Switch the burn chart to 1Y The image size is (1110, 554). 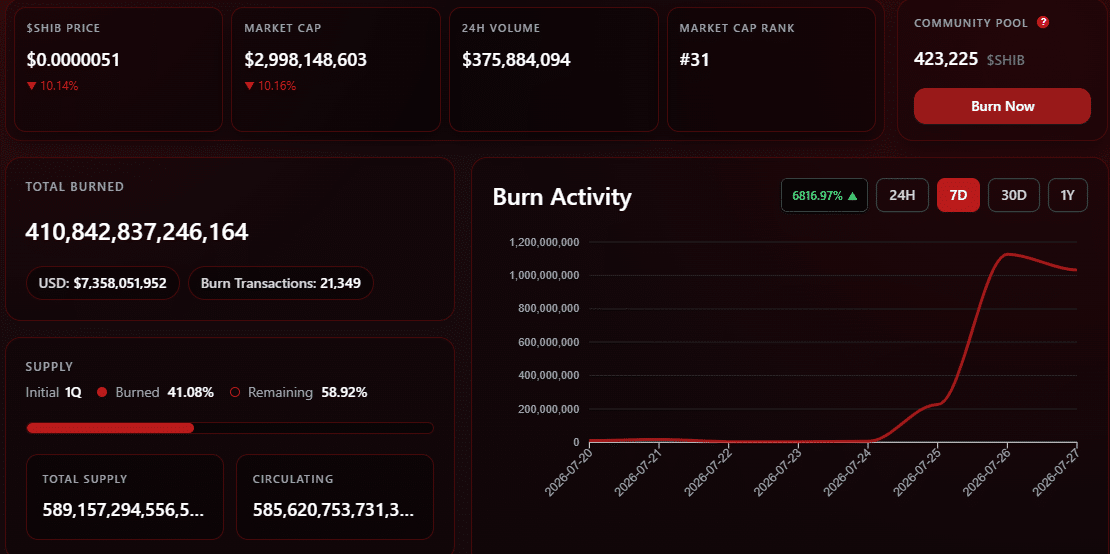tap(1068, 195)
